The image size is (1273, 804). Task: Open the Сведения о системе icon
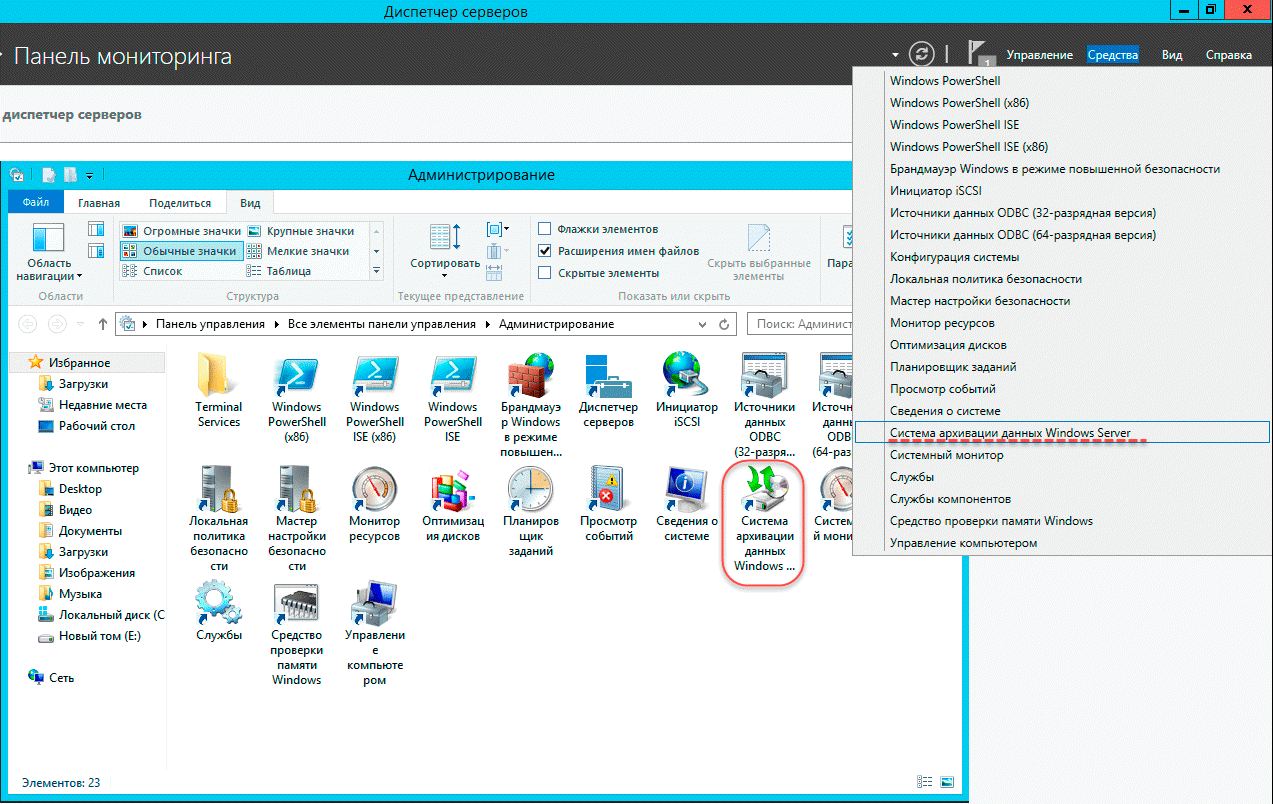coord(686,490)
